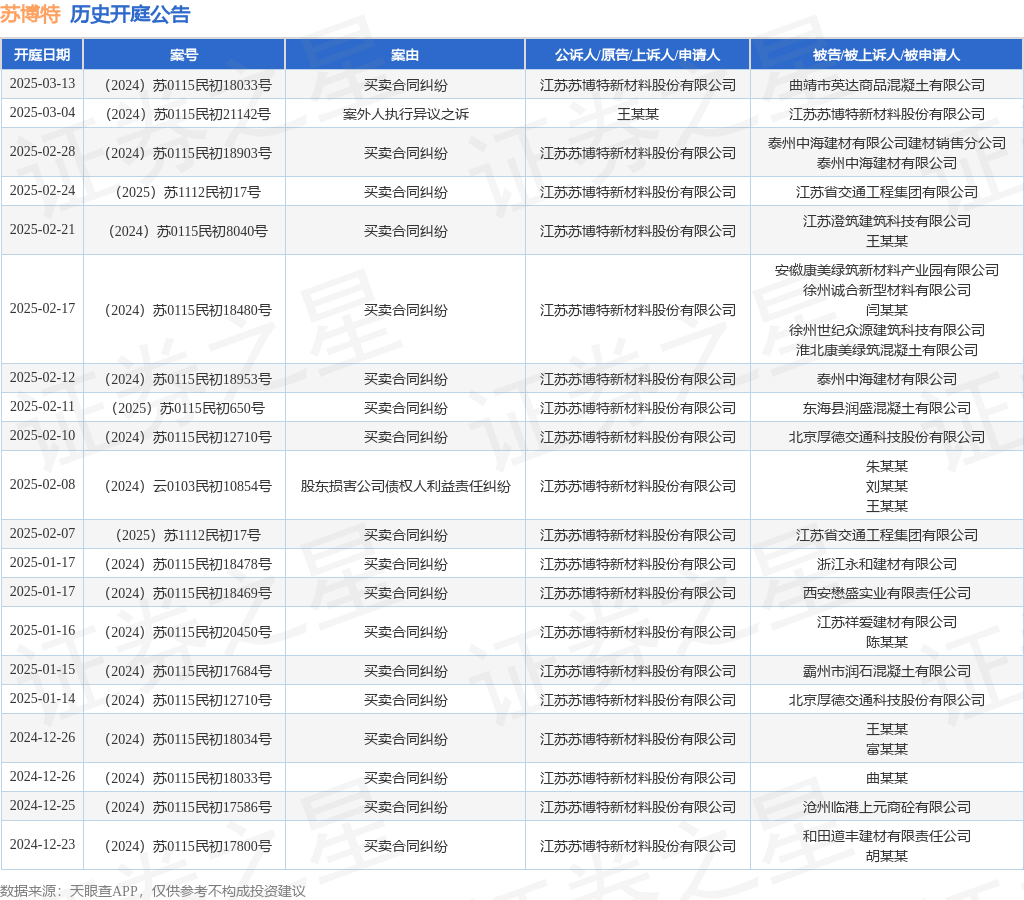Click 王某某 in the 2025-03-04 row

pos(638,114)
